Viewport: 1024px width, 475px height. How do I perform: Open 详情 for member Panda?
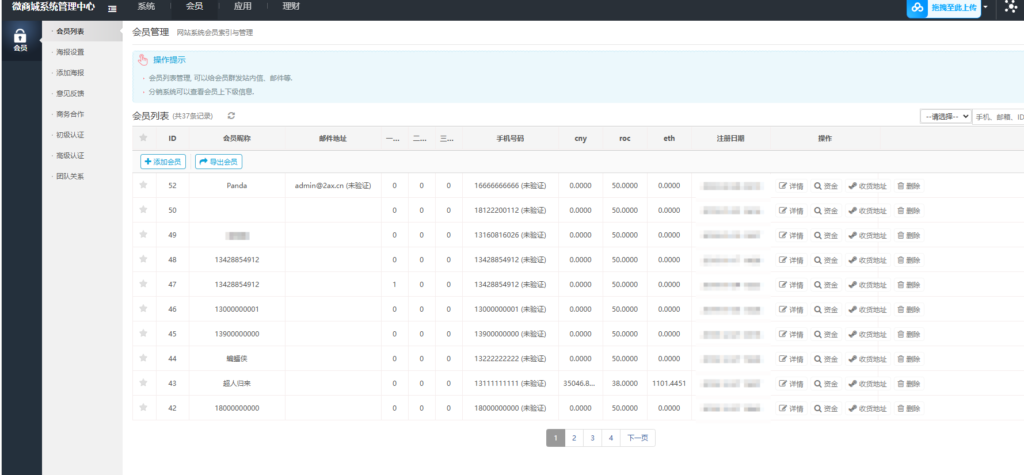pyautogui.click(x=791, y=185)
